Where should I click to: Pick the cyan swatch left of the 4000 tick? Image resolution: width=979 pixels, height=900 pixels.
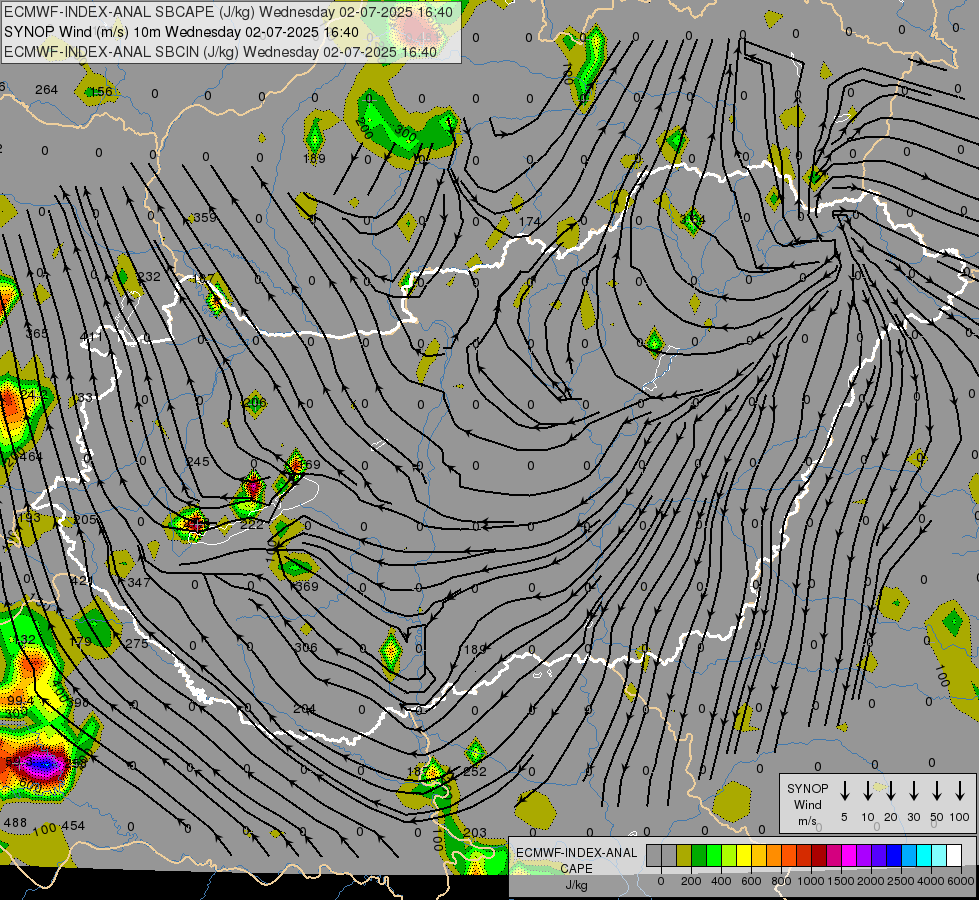[924, 856]
